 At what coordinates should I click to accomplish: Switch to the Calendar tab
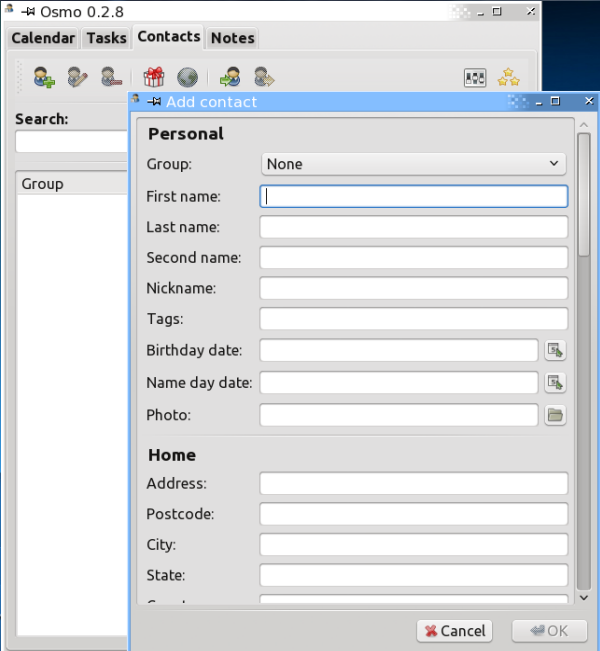(43, 38)
